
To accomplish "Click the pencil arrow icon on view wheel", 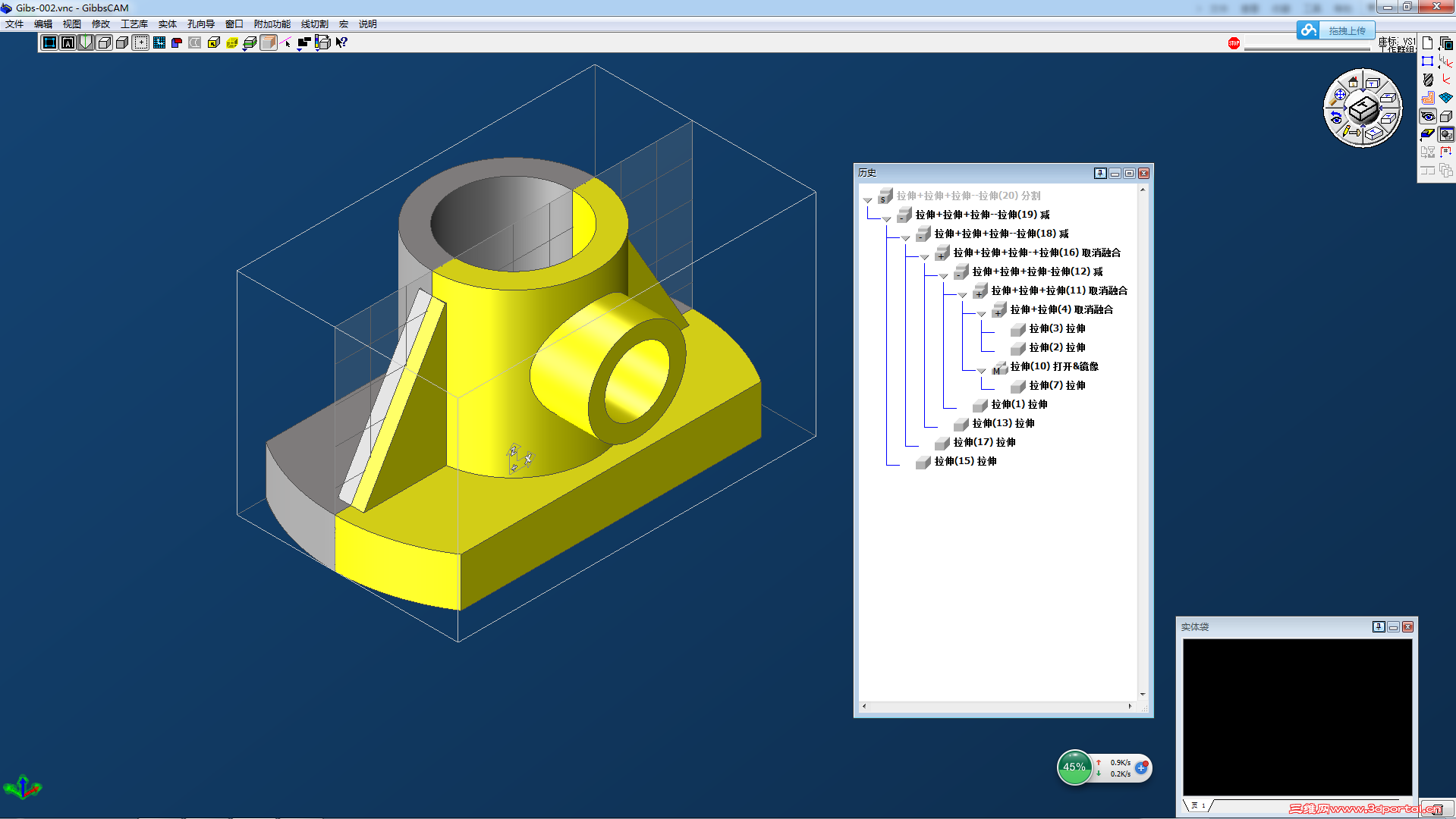I will click(1351, 132).
